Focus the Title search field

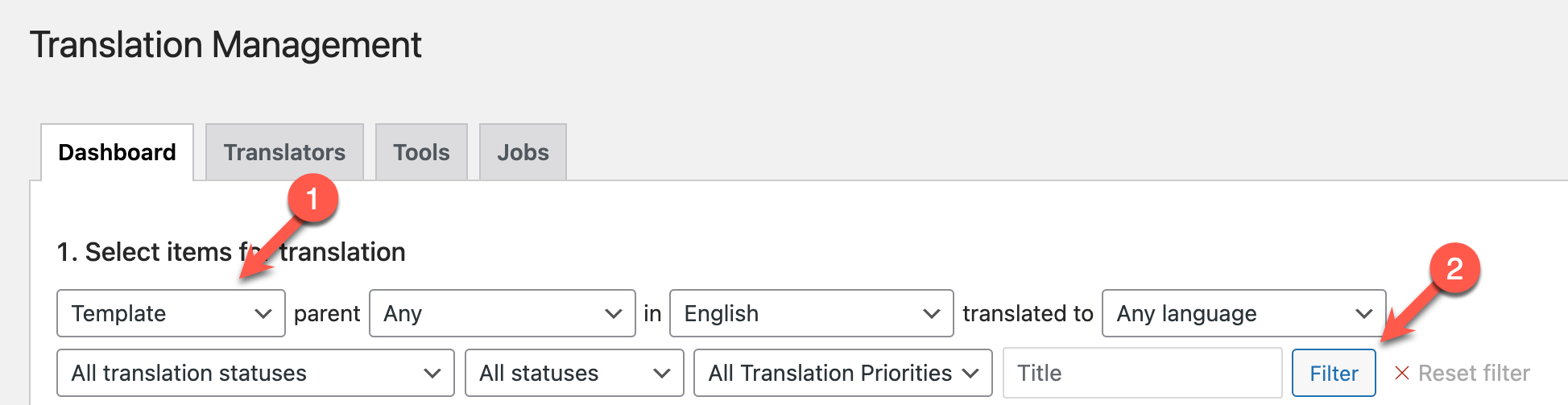1141,373
